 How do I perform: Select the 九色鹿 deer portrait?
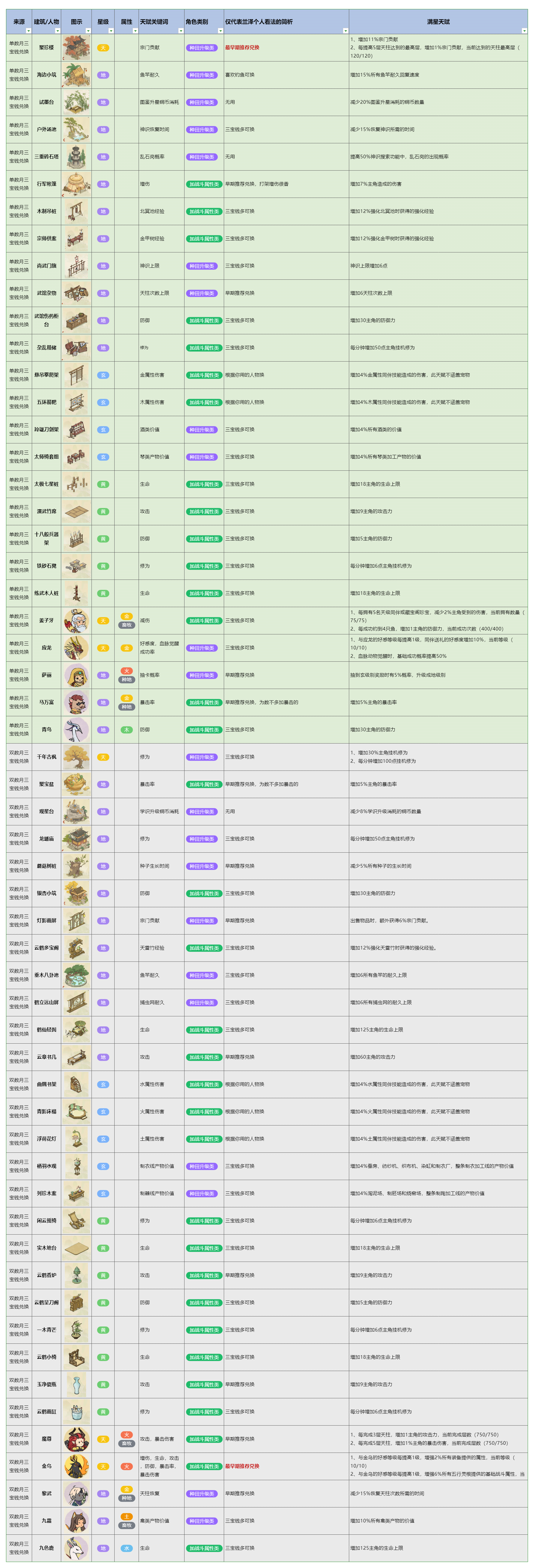pos(76,1548)
